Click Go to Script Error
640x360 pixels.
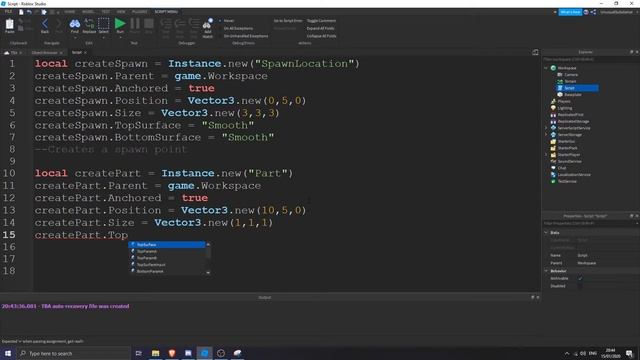point(288,21)
